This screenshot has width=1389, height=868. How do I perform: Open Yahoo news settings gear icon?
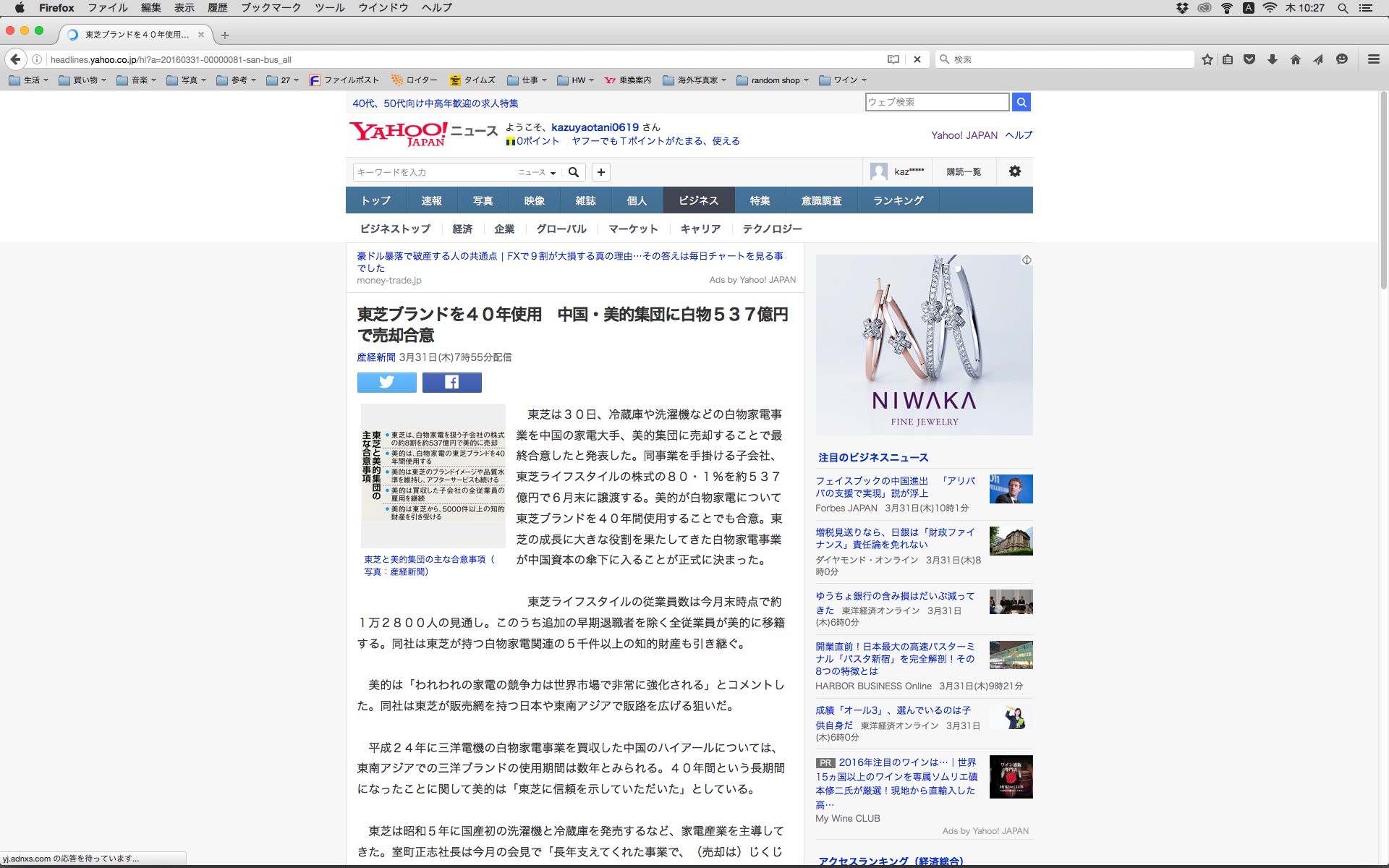click(x=1014, y=171)
